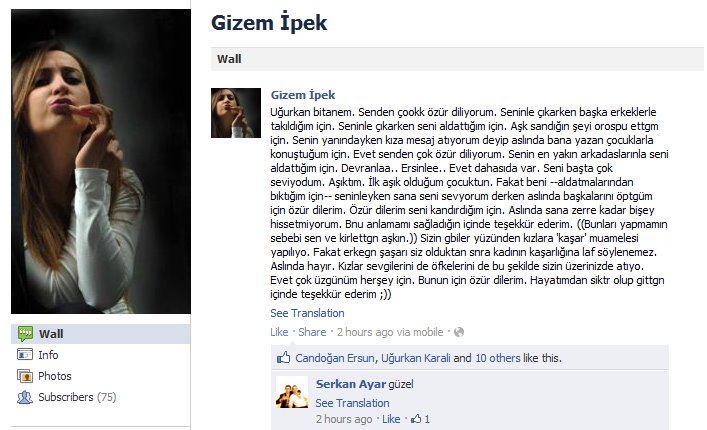
Task: Share the main post
Action: [312, 332]
